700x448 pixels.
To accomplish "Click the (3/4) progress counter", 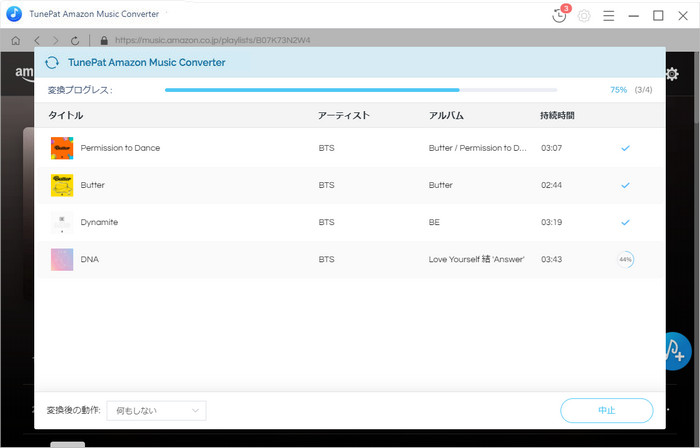I will point(643,90).
